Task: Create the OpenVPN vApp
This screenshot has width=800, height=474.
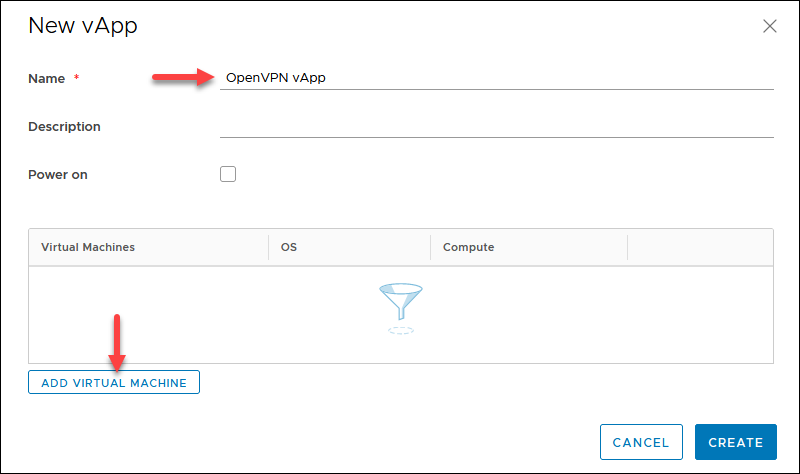Action: click(x=736, y=442)
